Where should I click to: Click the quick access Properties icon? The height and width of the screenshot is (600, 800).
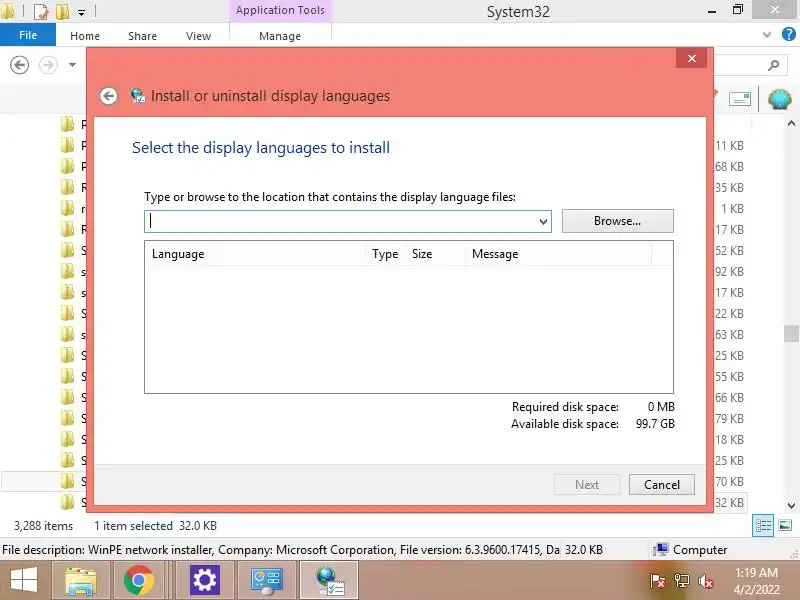[41, 11]
